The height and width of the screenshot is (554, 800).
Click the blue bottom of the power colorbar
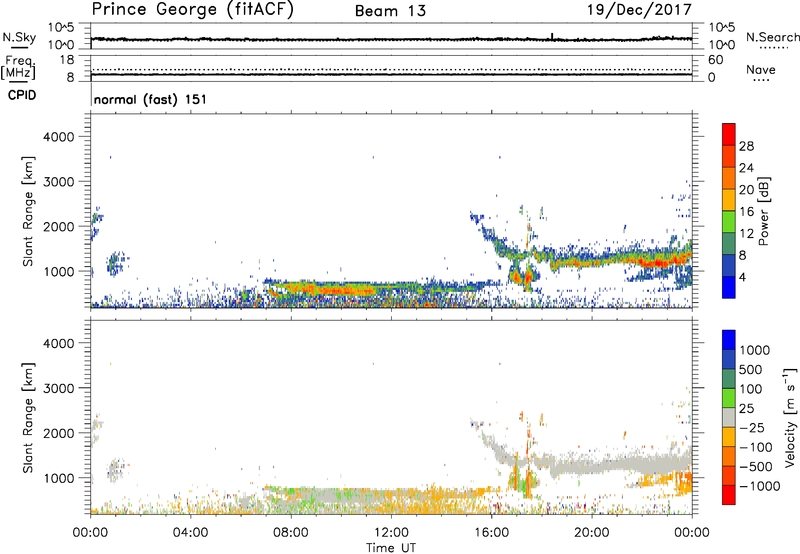(x=729, y=287)
